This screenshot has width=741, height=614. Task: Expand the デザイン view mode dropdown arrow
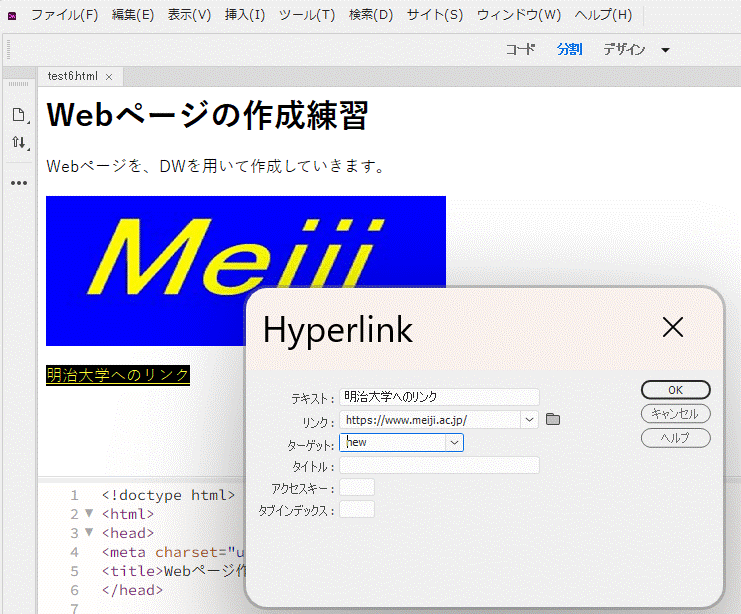(x=665, y=50)
